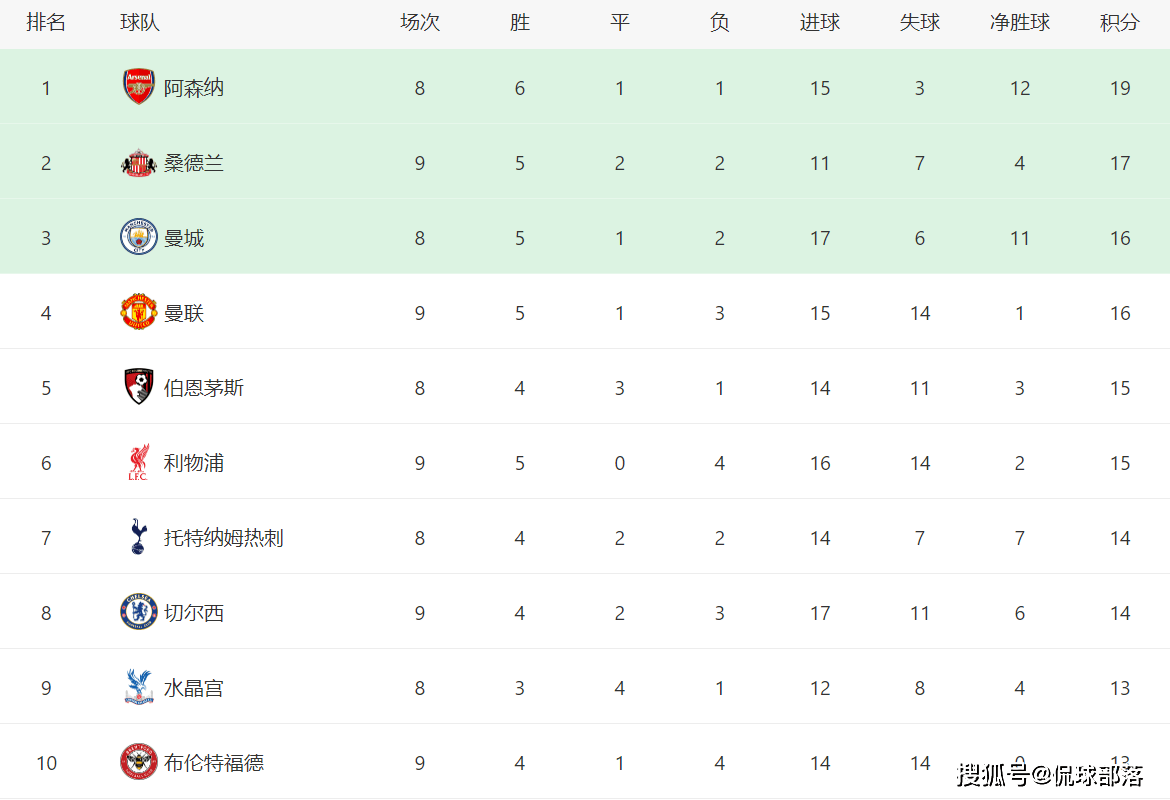The image size is (1170, 800).
Task: Open the Brentford club badge icon
Action: pos(139,763)
